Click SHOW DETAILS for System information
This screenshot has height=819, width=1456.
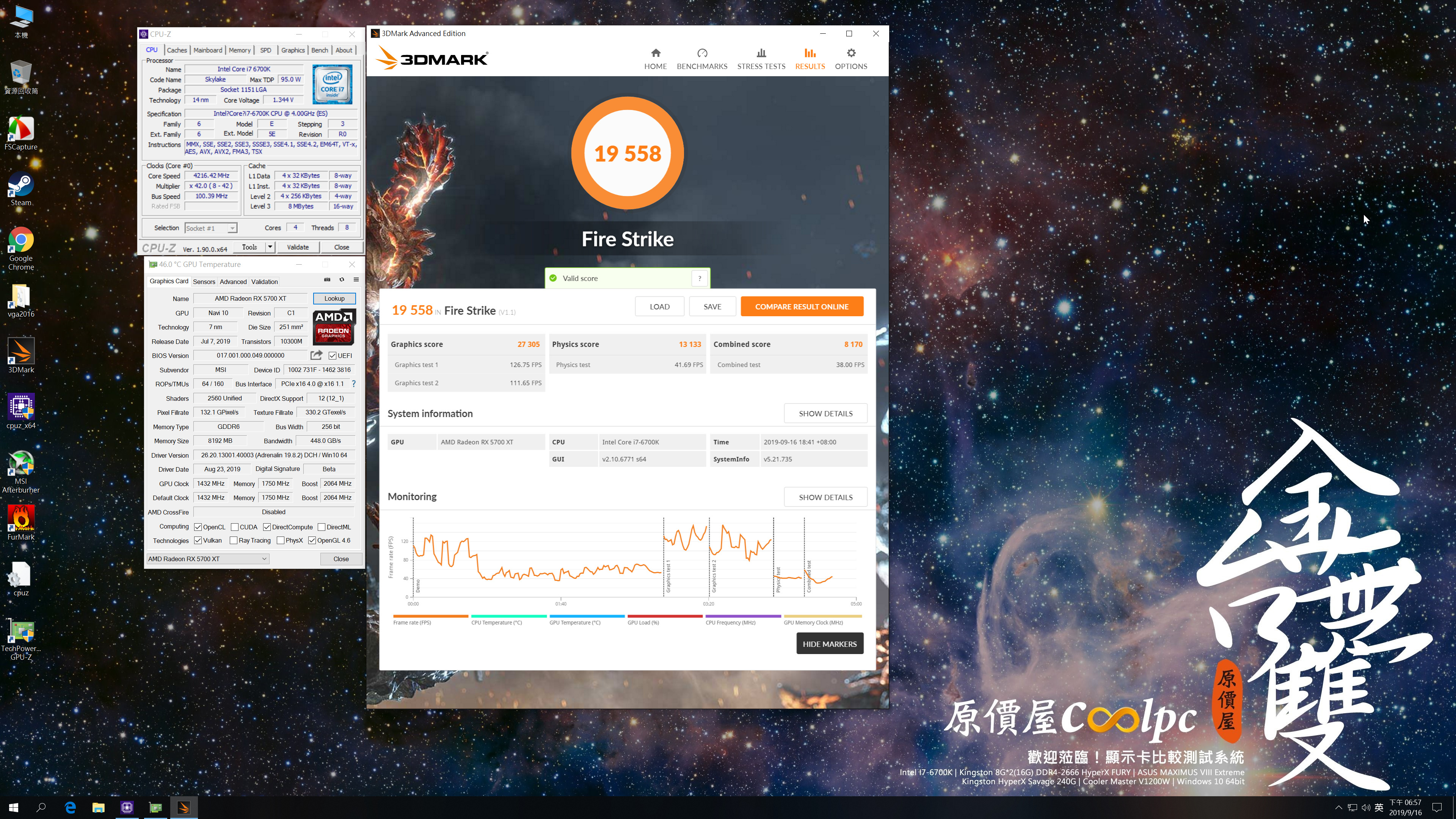click(825, 413)
